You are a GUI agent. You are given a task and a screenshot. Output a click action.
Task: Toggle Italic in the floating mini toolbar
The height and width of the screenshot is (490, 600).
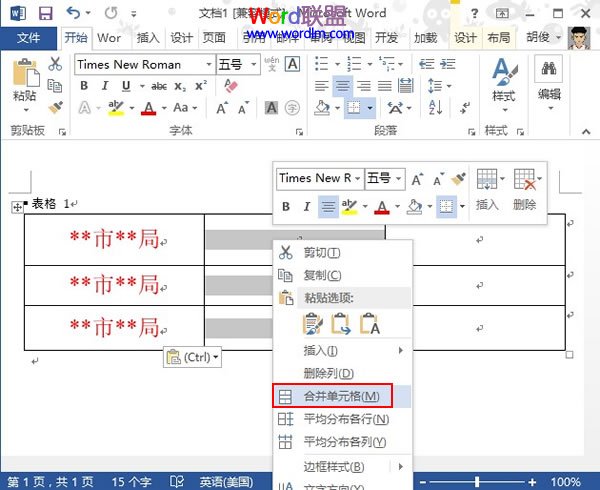point(307,207)
